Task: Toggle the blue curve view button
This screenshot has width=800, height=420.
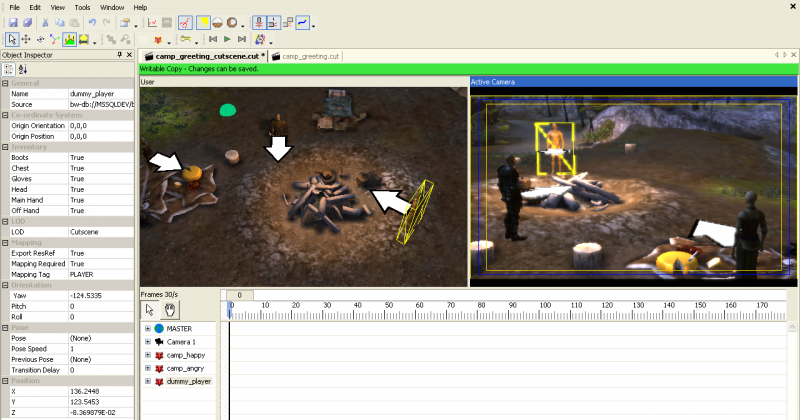Action: pyautogui.click(x=302, y=22)
